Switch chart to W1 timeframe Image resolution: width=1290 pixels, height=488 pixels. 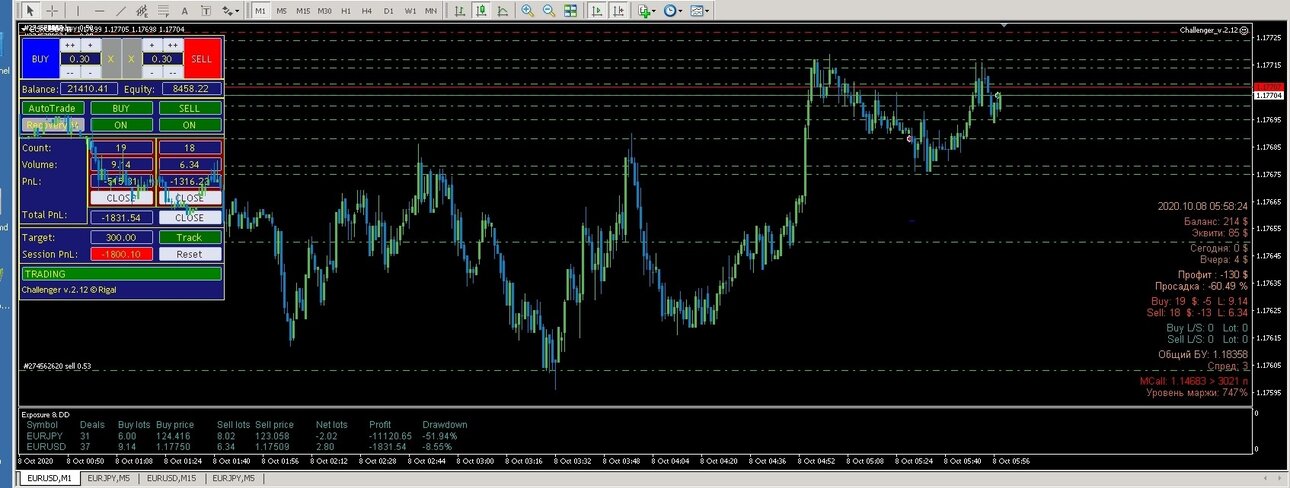(x=409, y=10)
